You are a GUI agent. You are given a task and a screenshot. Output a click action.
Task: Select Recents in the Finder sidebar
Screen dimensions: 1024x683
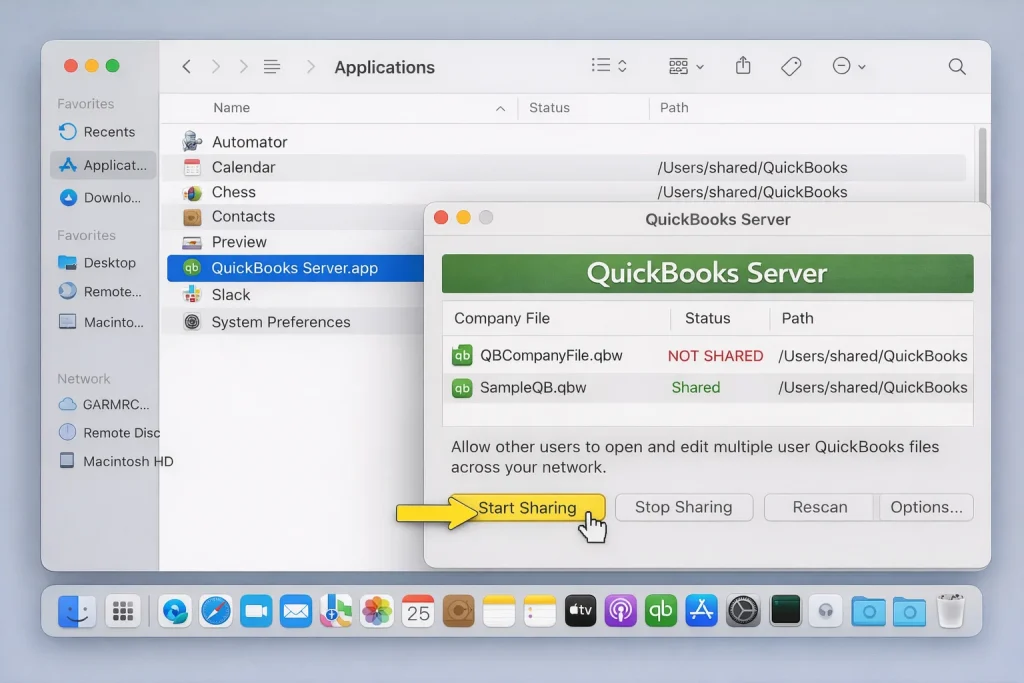click(103, 132)
